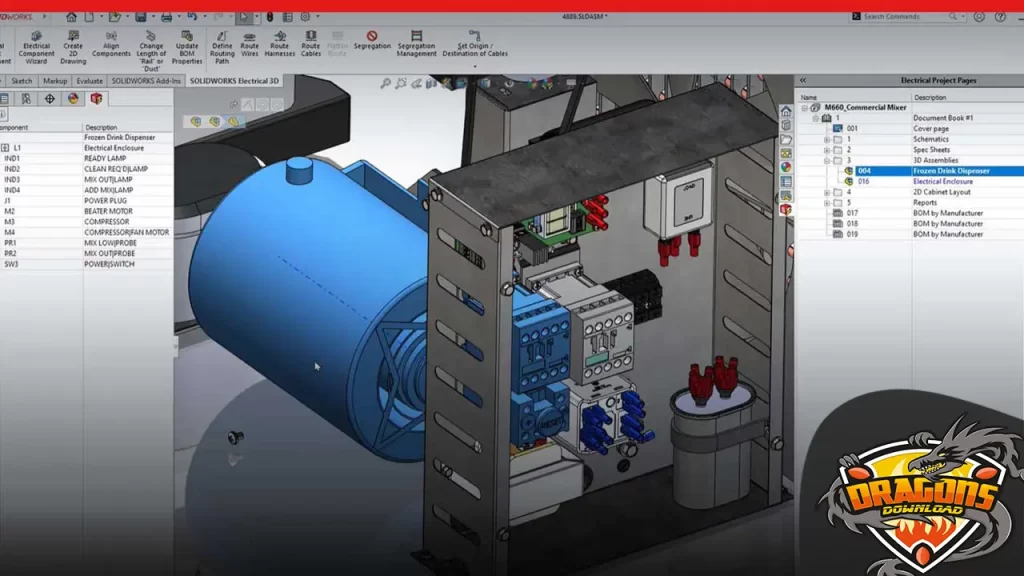Expand the Schematics folder in the tree

[826, 139]
